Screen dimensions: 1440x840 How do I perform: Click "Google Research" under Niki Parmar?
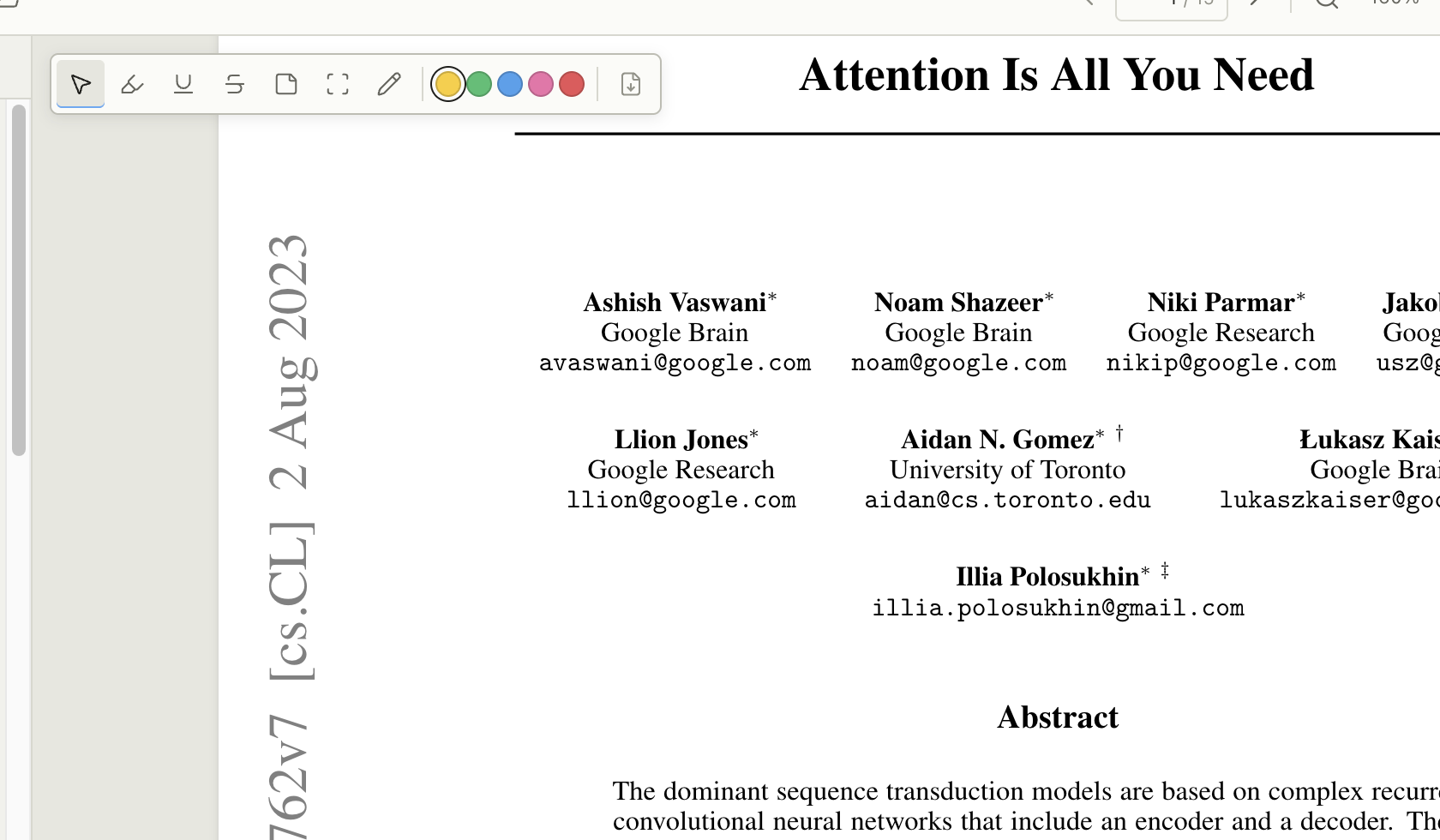point(1221,333)
